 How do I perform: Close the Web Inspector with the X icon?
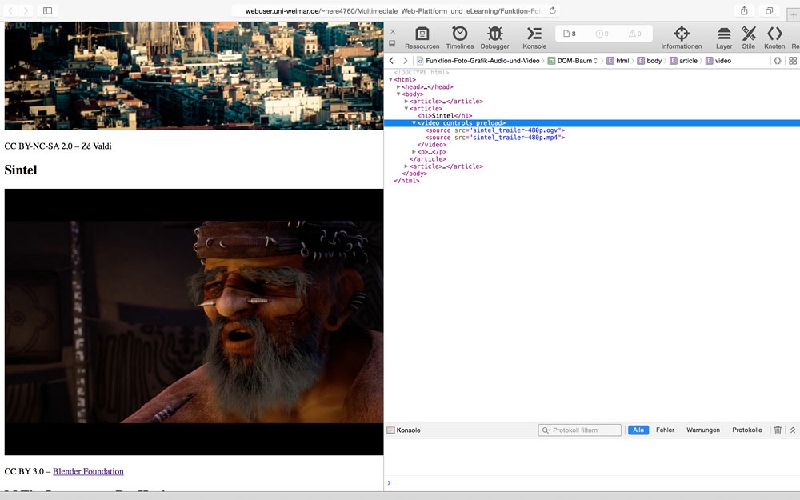pos(392,32)
